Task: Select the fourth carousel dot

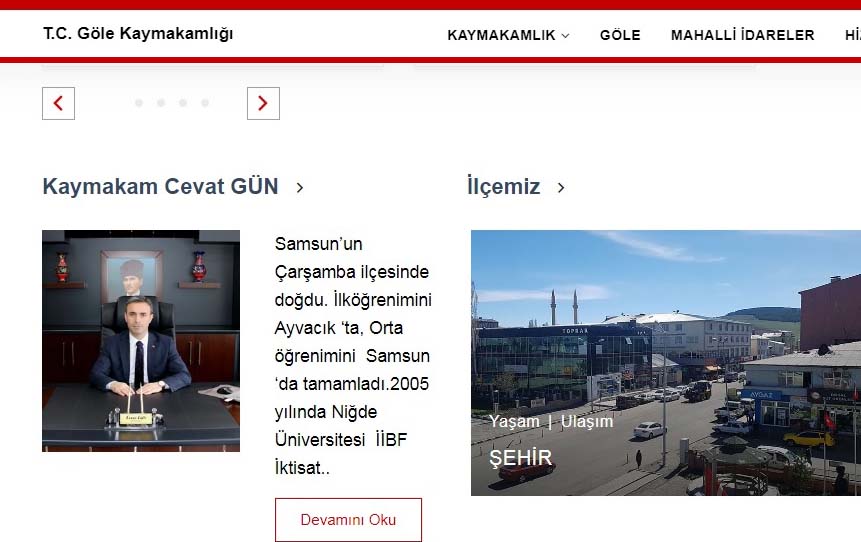Action: coord(205,103)
